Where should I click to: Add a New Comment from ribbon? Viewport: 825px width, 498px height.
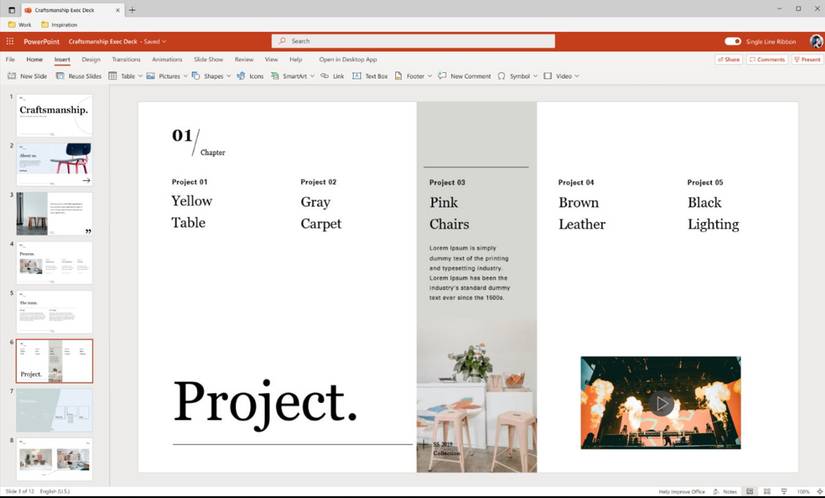(464, 76)
